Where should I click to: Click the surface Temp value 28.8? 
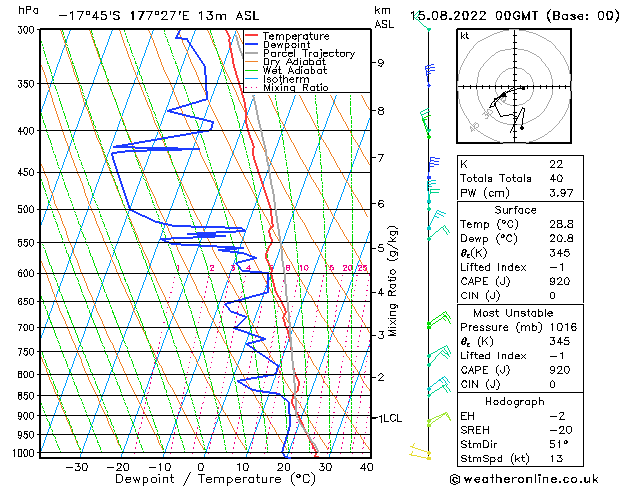click(x=561, y=224)
